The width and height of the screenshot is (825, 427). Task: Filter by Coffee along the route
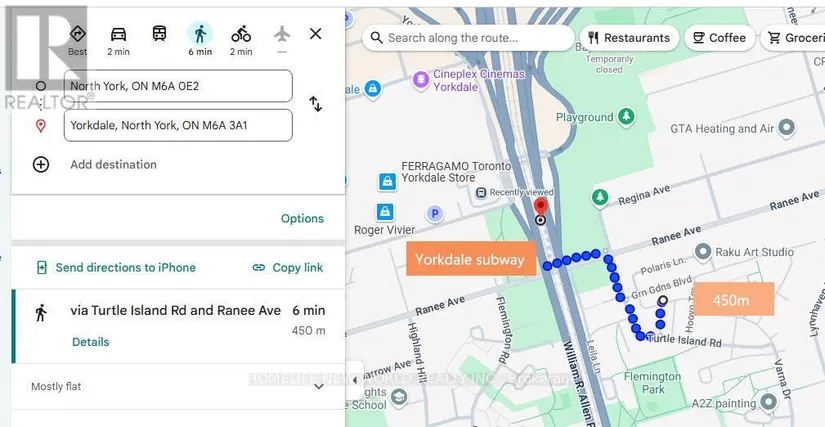coord(719,38)
